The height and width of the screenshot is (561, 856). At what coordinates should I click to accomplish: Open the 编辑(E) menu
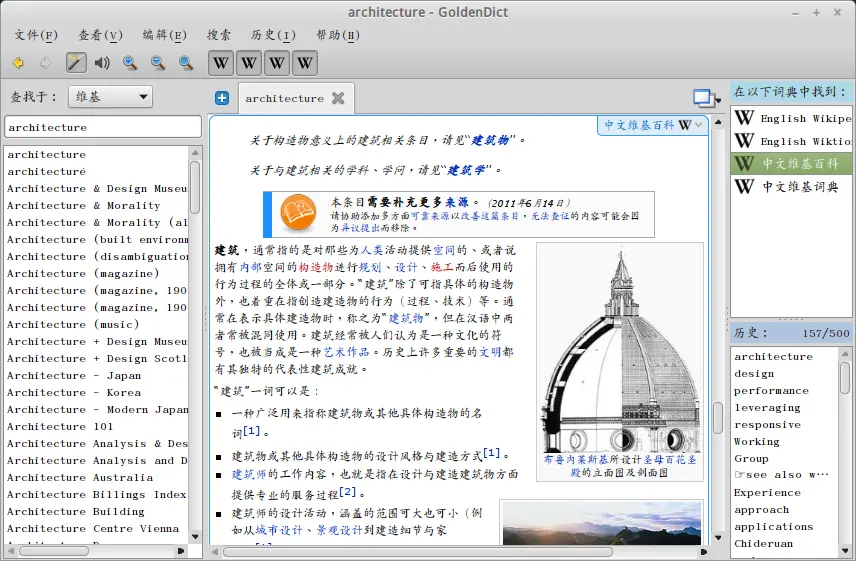[164, 35]
